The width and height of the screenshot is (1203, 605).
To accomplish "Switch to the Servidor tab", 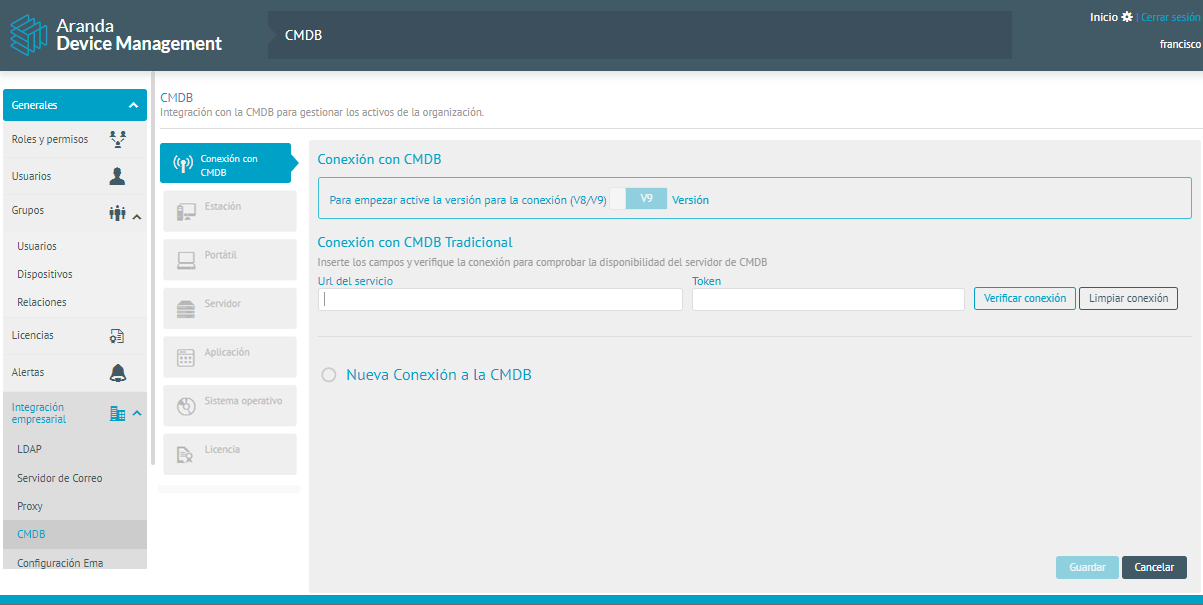I will 230,309.
